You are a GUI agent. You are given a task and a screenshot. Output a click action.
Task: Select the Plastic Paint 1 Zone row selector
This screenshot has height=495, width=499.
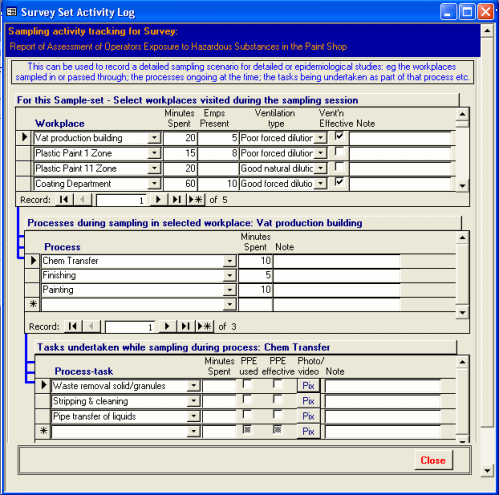tap(24, 153)
